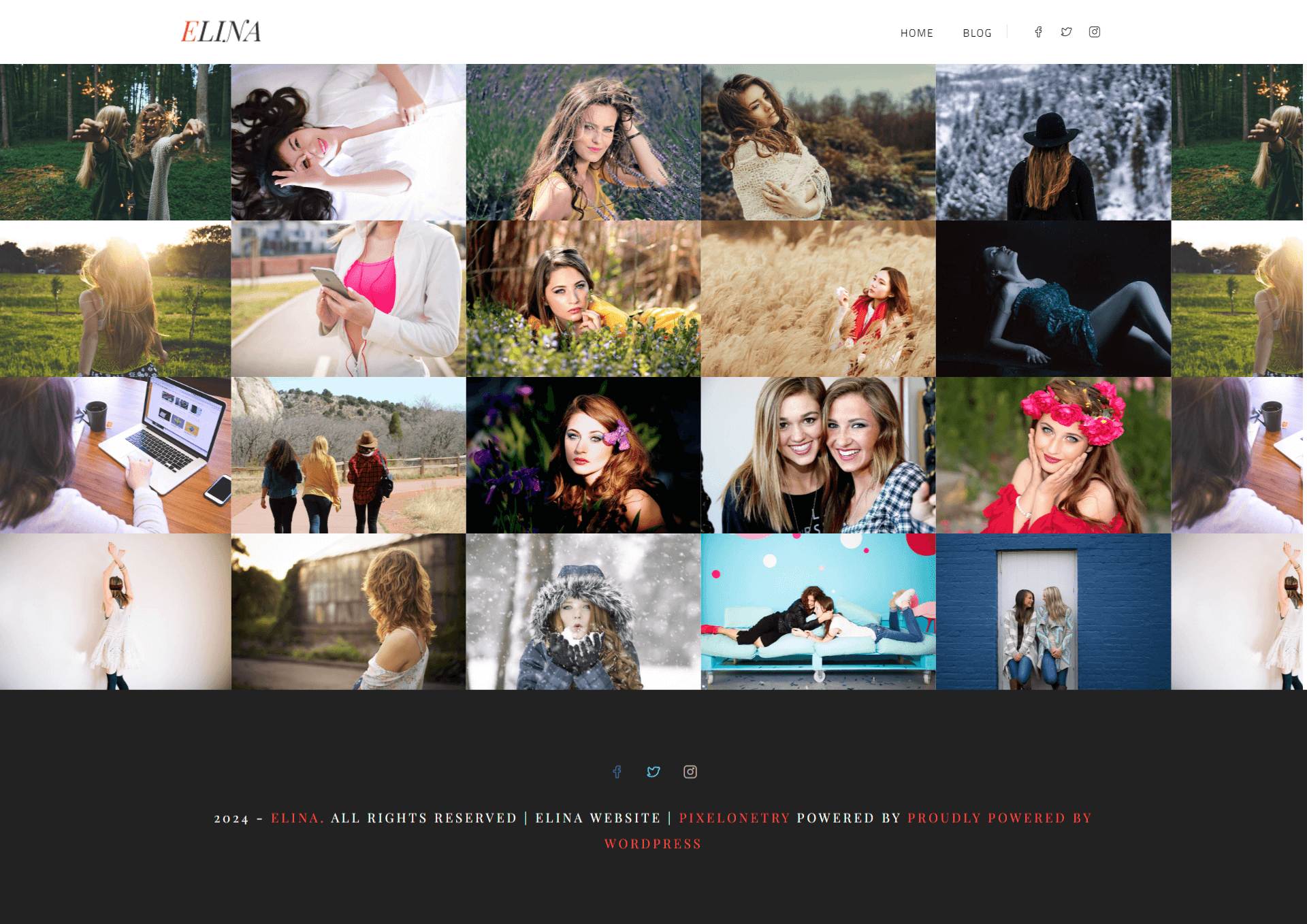Click the winter snow portrait thumbnail
Image resolution: width=1307 pixels, height=924 pixels.
[x=583, y=611]
